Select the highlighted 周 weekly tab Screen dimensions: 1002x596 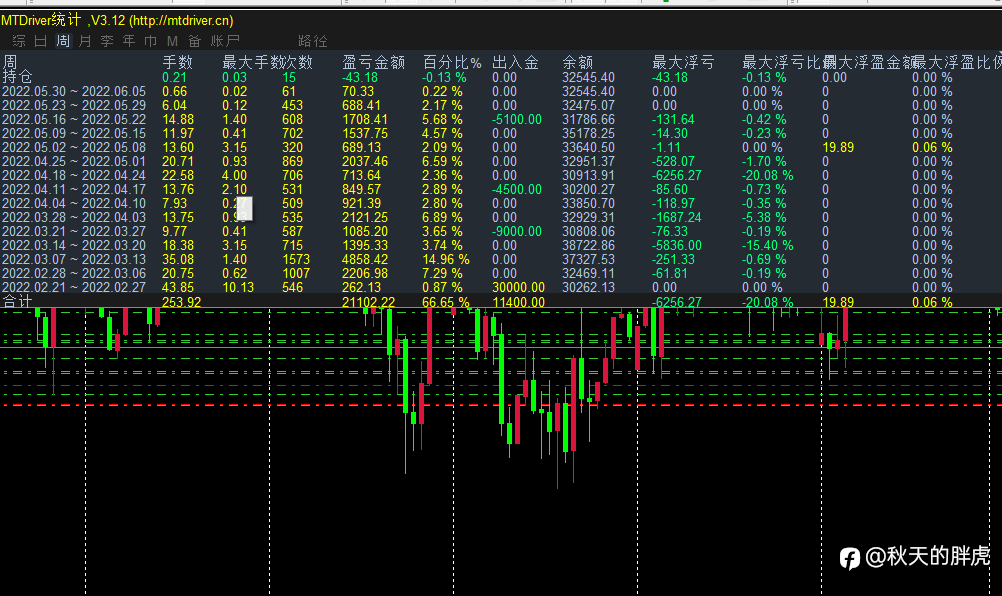click(x=63, y=41)
